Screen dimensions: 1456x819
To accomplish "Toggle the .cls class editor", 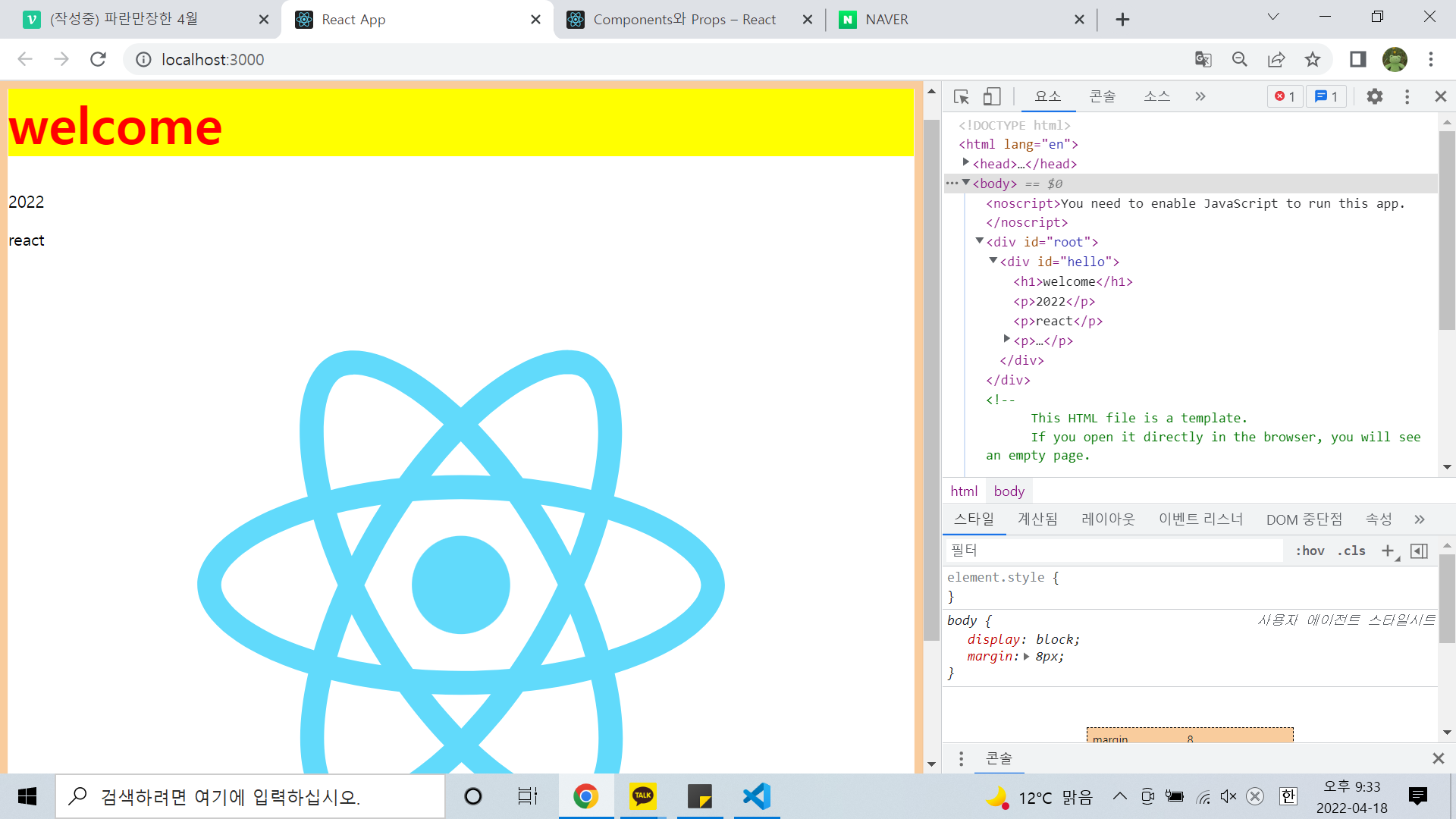I will pyautogui.click(x=1351, y=551).
